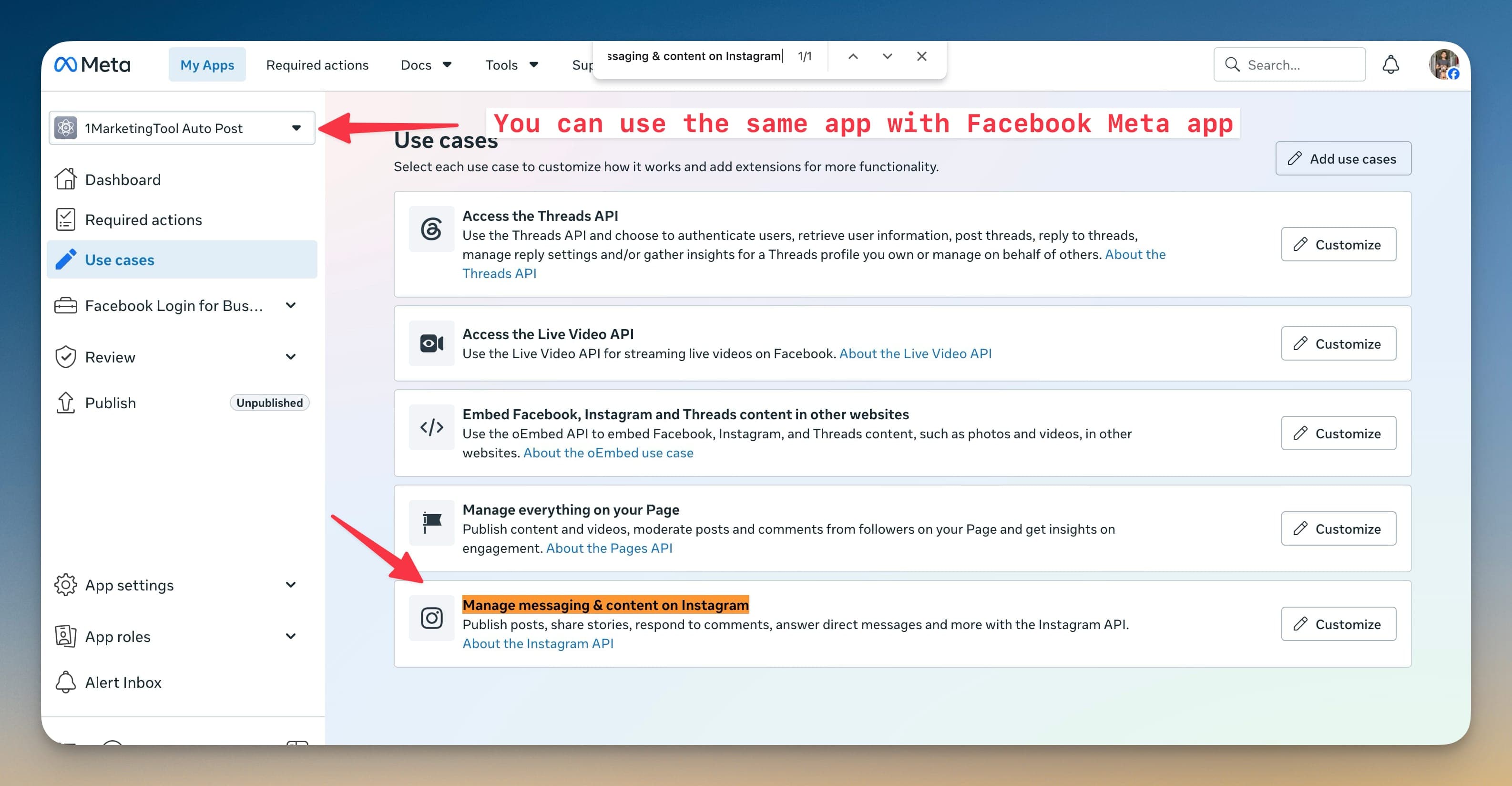Click the App roles badge icon
The width and height of the screenshot is (1512, 786).
pyautogui.click(x=66, y=636)
